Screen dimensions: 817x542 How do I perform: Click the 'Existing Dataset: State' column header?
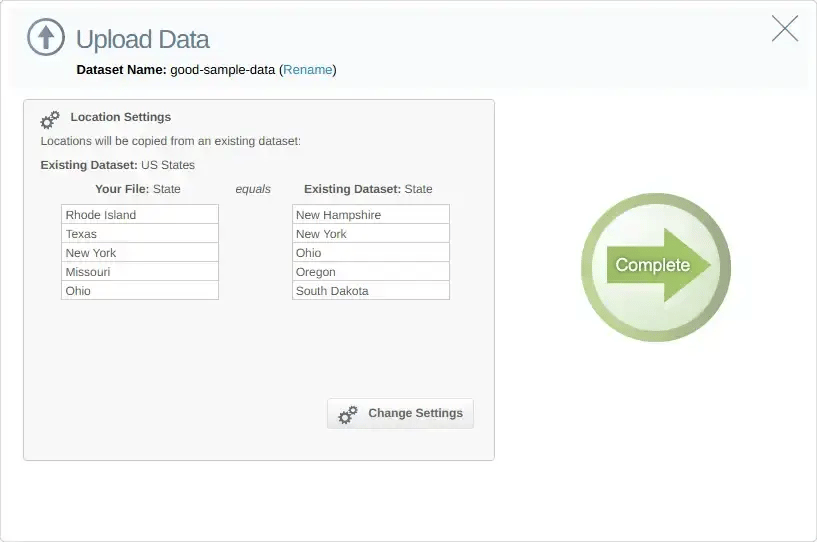pos(368,189)
